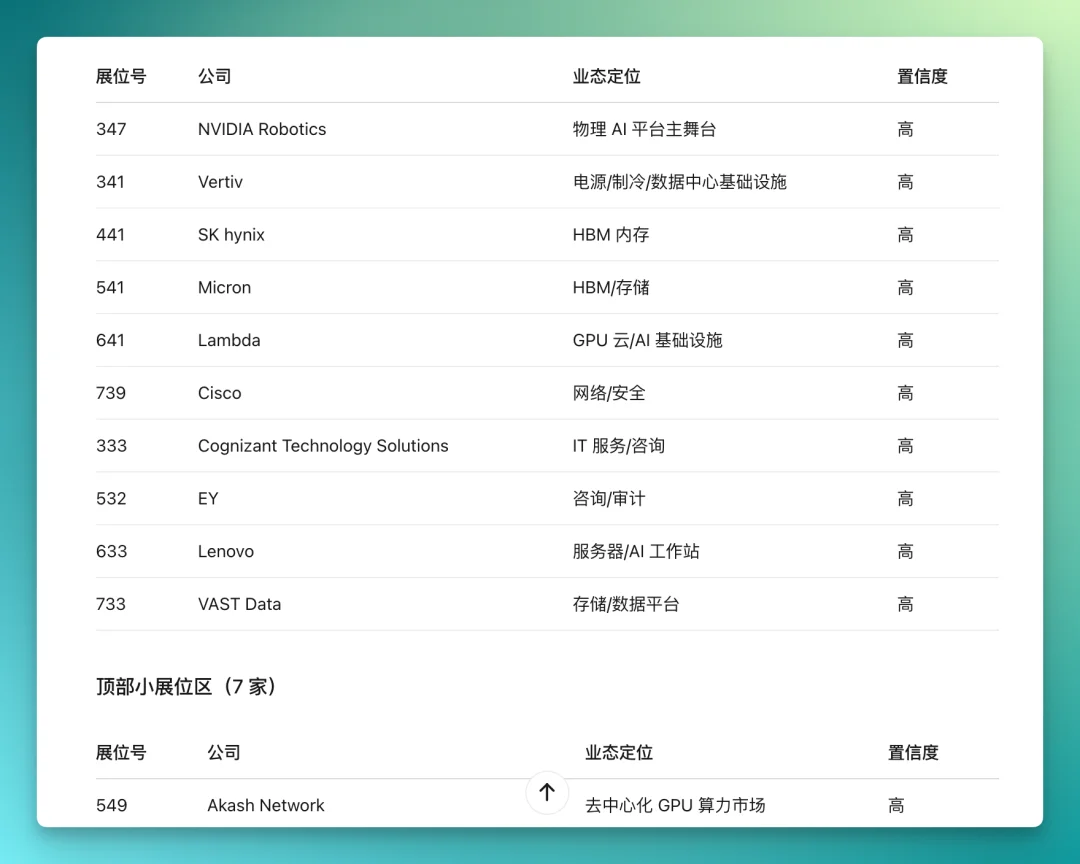This screenshot has width=1080, height=864.
Task: Click the Cisco company name
Action: click(220, 393)
